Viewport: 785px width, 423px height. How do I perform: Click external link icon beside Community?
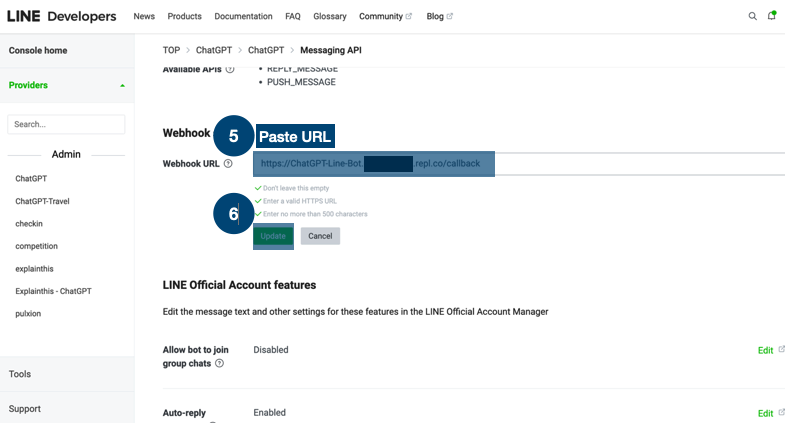(x=409, y=16)
